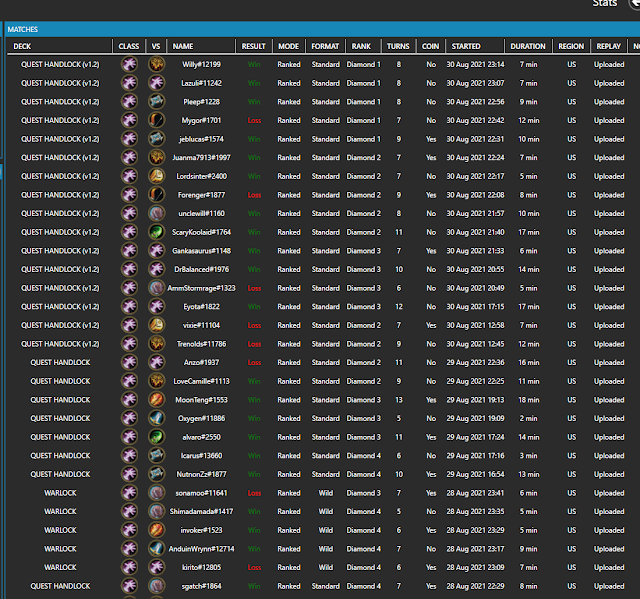Sort matches by VS column header

coord(156,46)
